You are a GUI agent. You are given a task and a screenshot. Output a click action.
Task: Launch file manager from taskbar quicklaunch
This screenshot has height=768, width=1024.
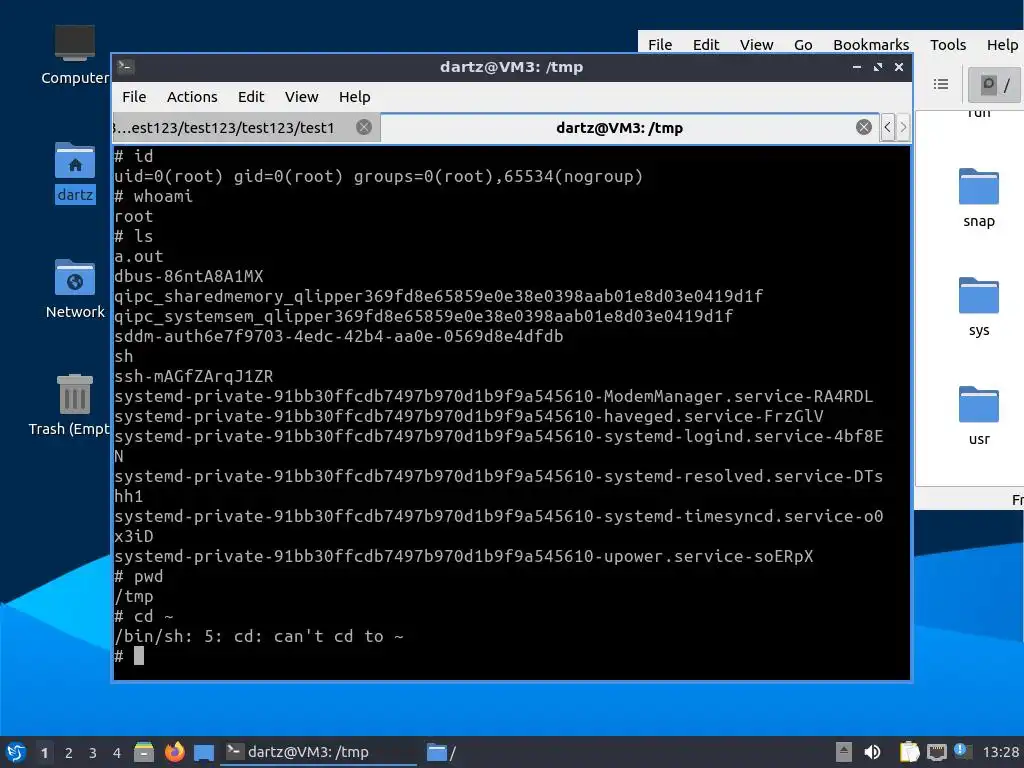(144, 752)
